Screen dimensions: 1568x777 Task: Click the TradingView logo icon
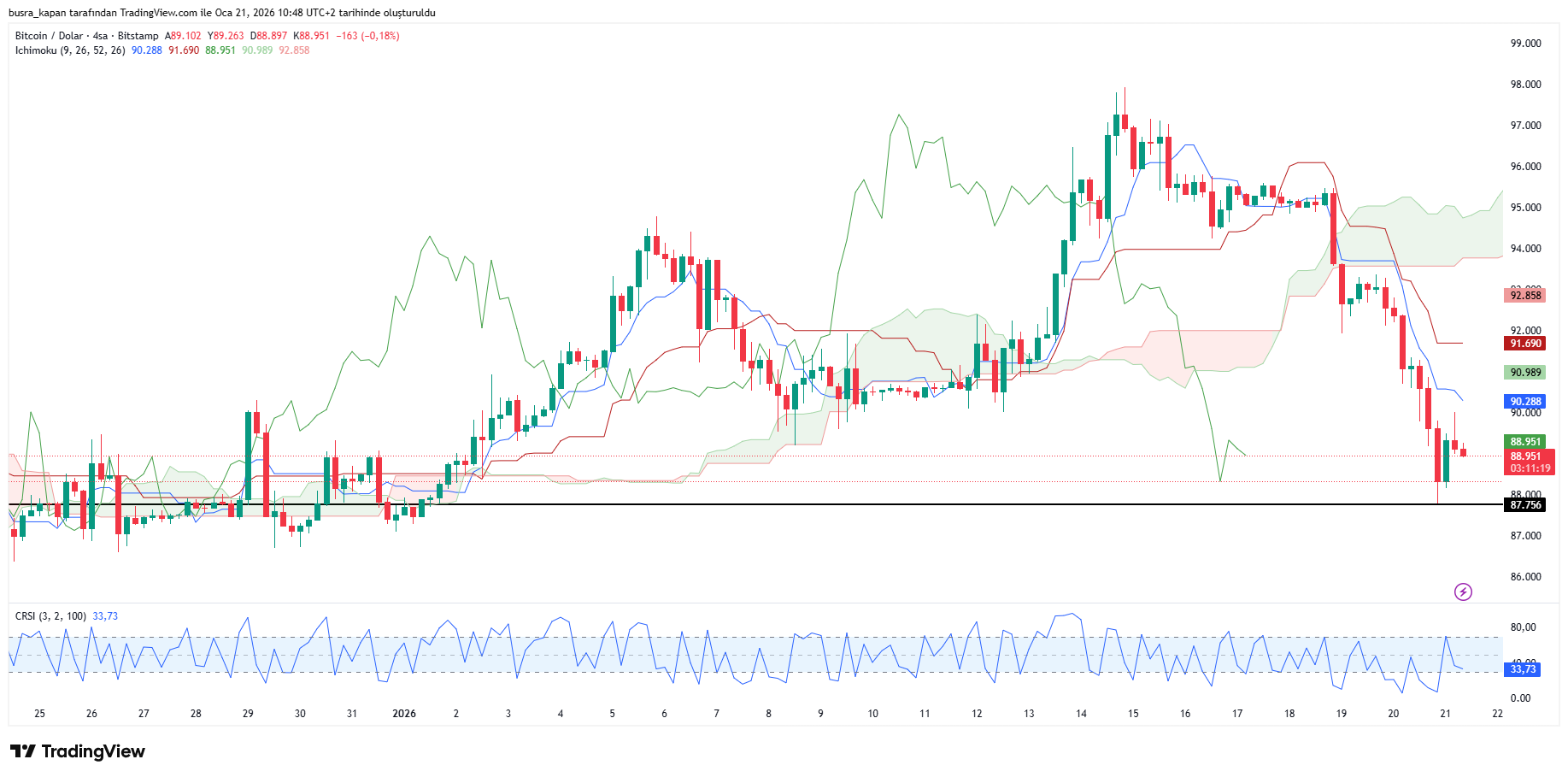(x=23, y=751)
